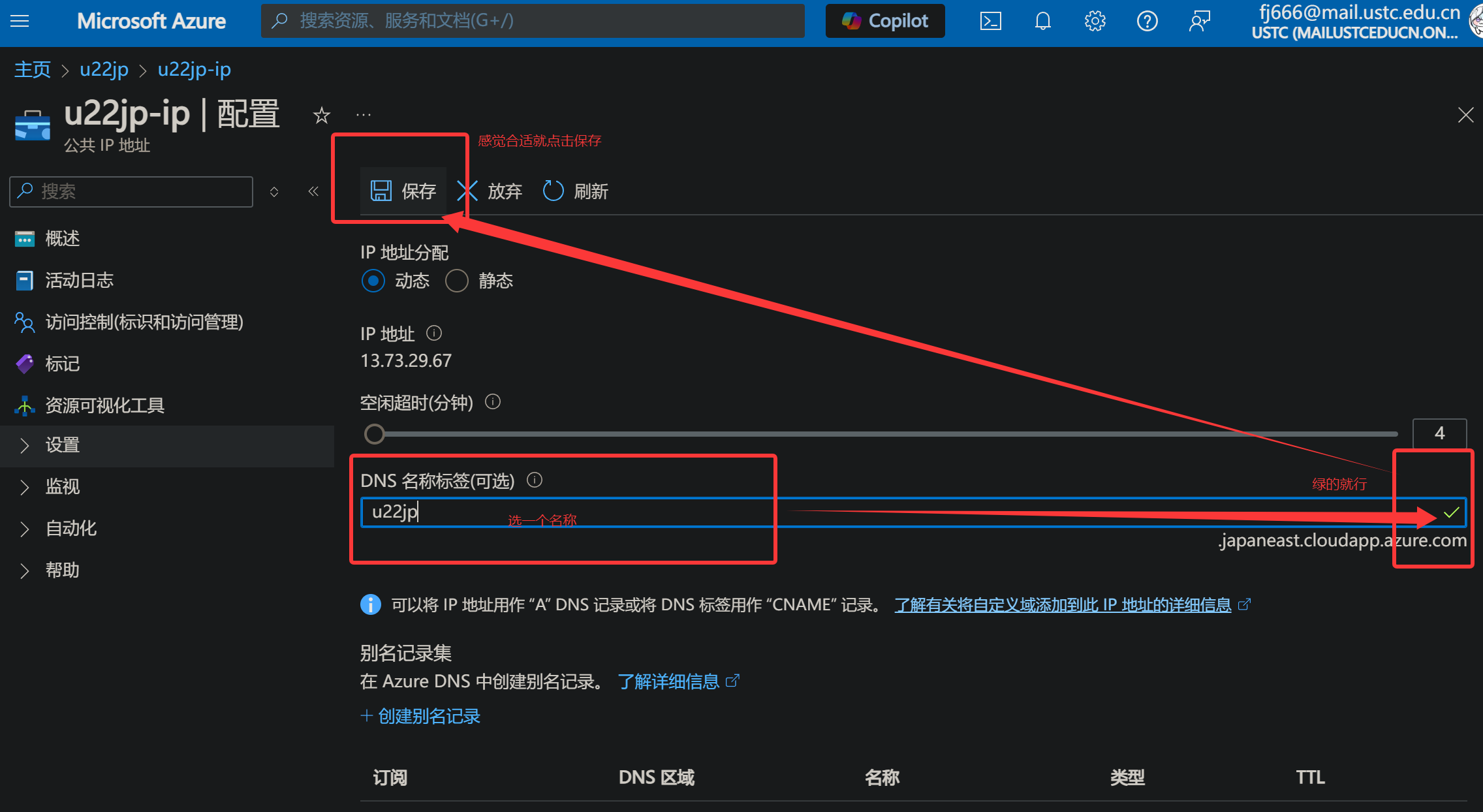Expand the Settings section in sidebar
This screenshot has width=1483, height=812.
tap(62, 445)
